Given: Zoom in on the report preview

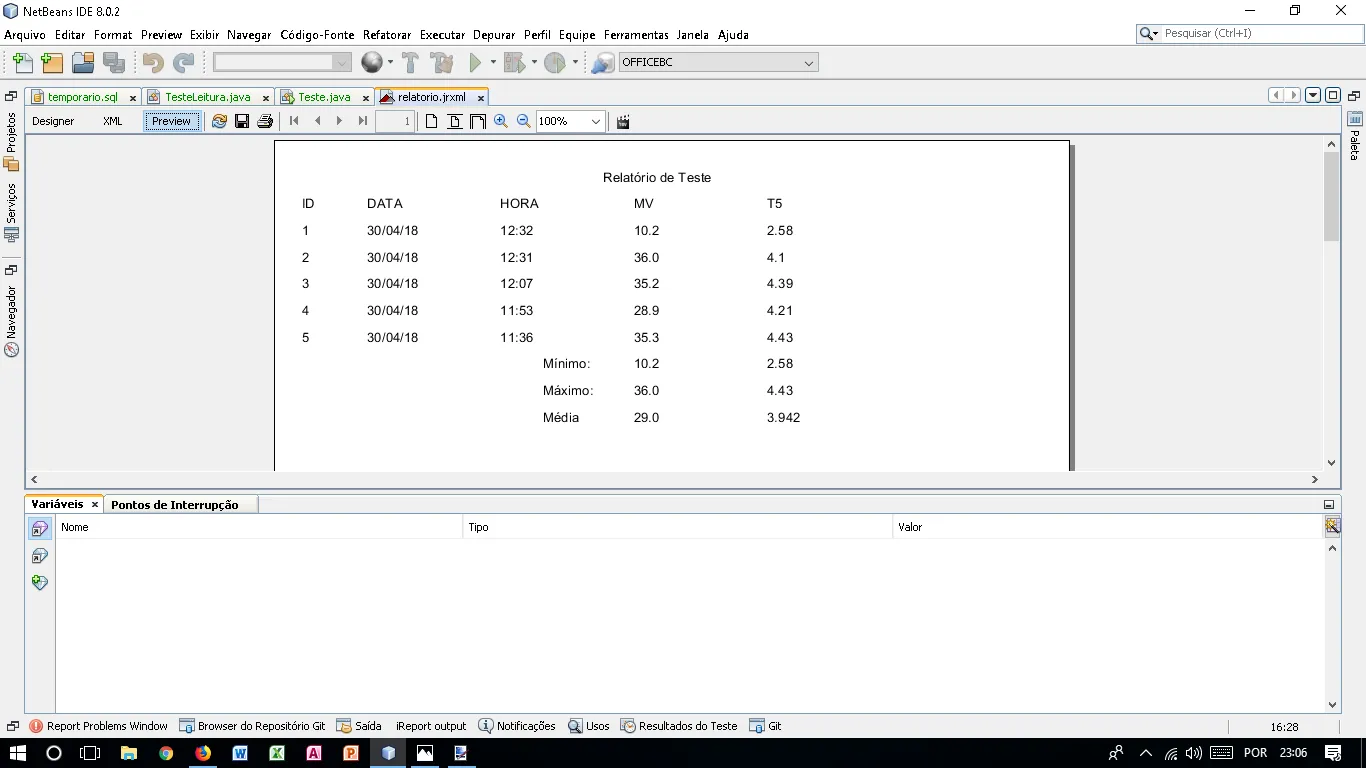Looking at the screenshot, I should click(x=501, y=121).
